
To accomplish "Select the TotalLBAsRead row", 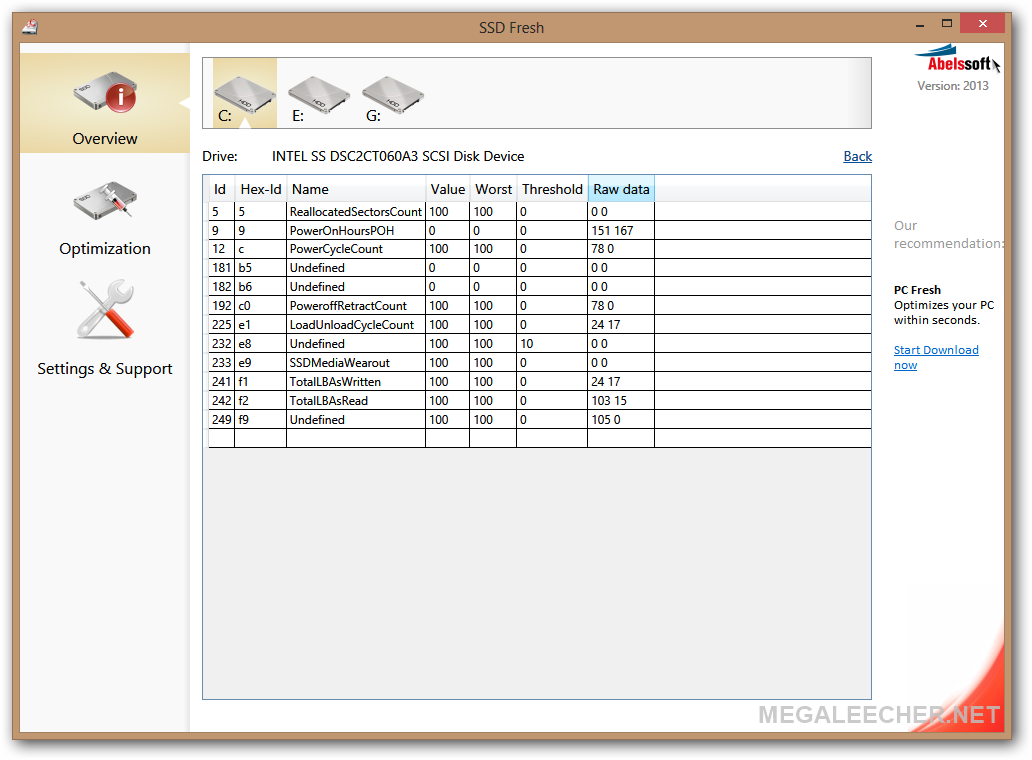I will (x=540, y=401).
